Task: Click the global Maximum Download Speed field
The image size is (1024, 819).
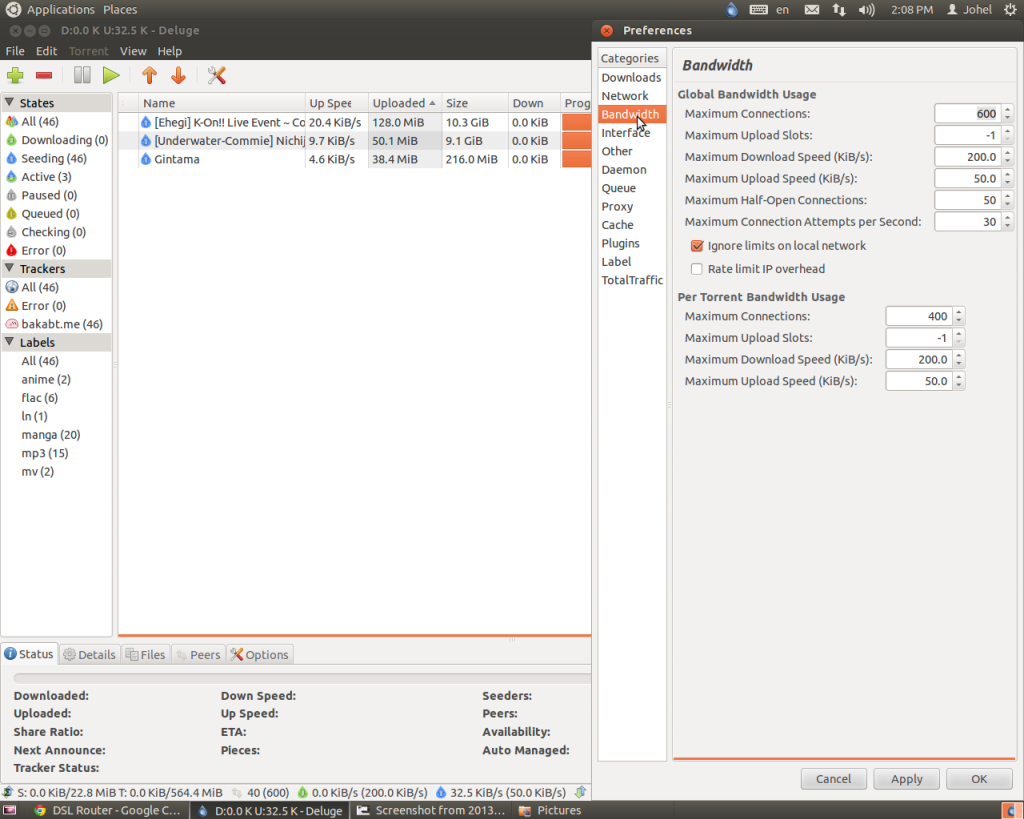Action: point(967,157)
